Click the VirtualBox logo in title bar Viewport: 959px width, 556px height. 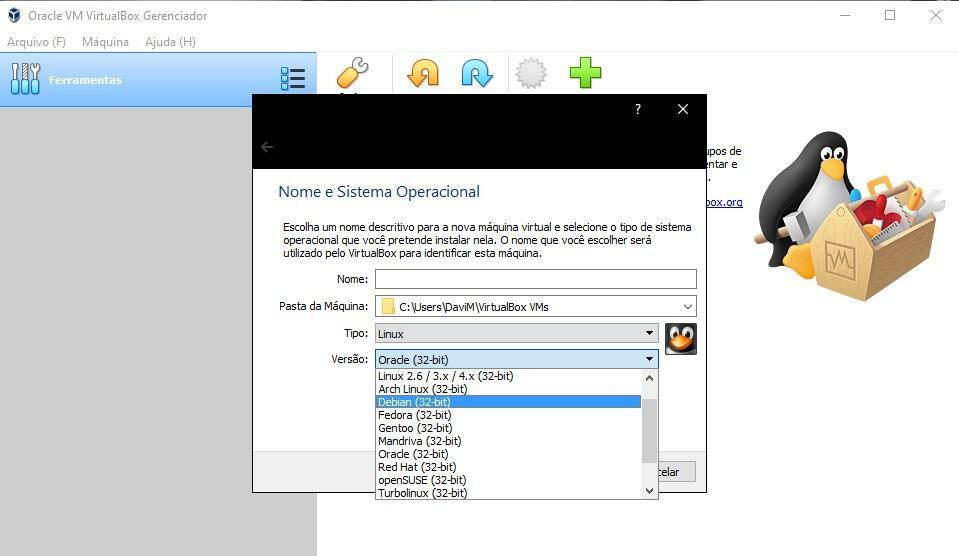pos(14,15)
